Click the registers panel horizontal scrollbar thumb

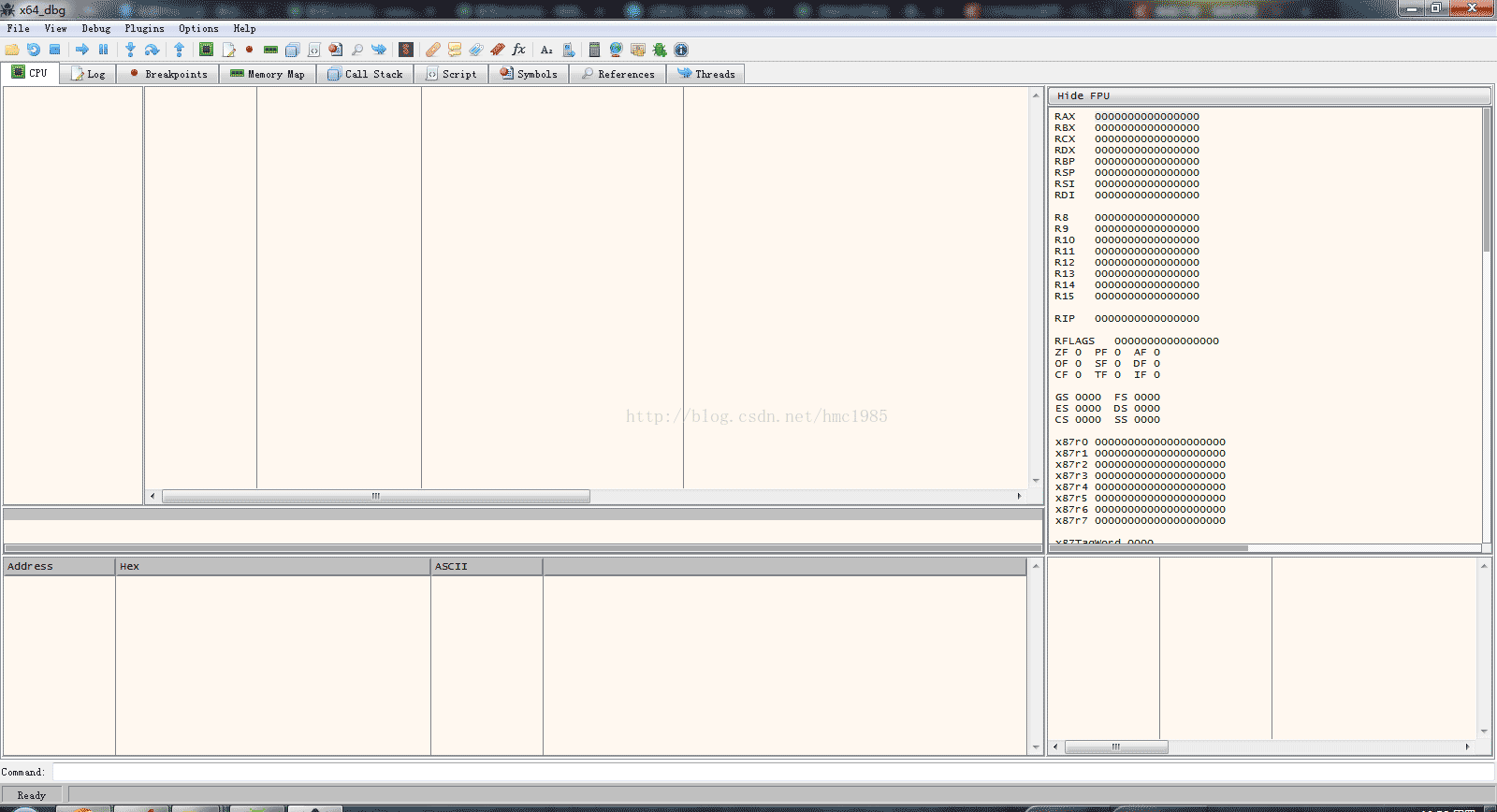1149,548
